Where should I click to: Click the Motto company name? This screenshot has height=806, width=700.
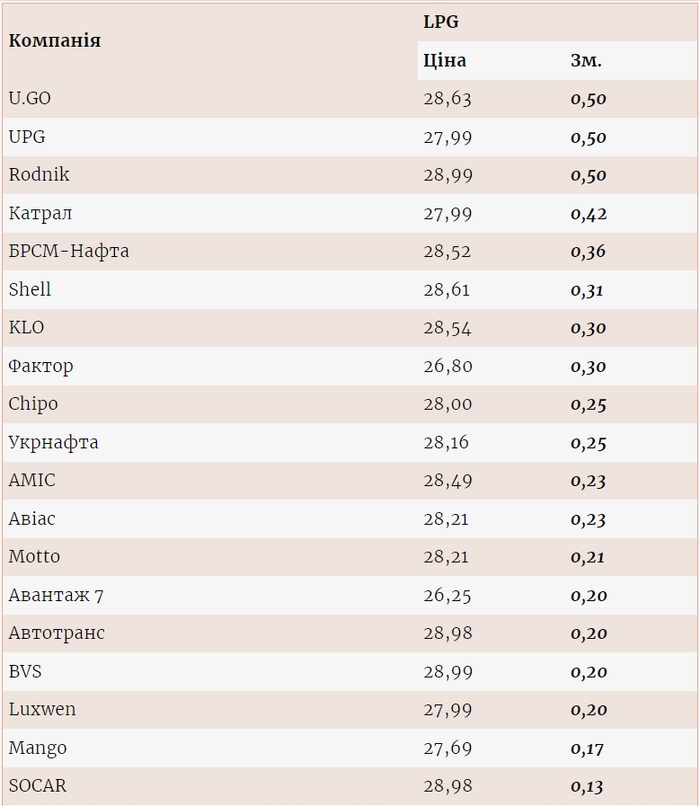pyautogui.click(x=34, y=557)
